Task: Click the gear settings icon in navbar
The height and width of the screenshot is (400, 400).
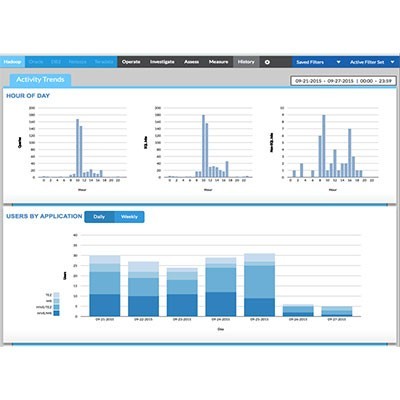Action: [x=267, y=62]
